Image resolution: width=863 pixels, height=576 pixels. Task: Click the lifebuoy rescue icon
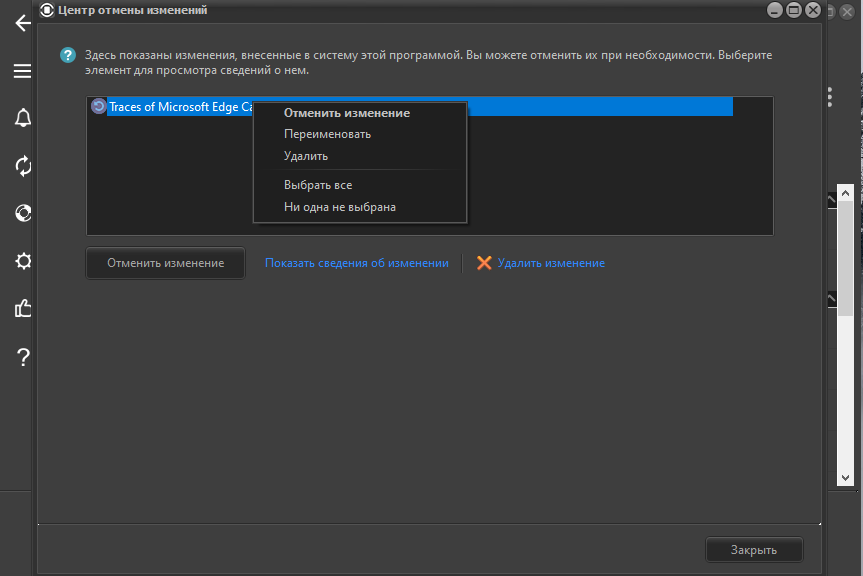22,213
